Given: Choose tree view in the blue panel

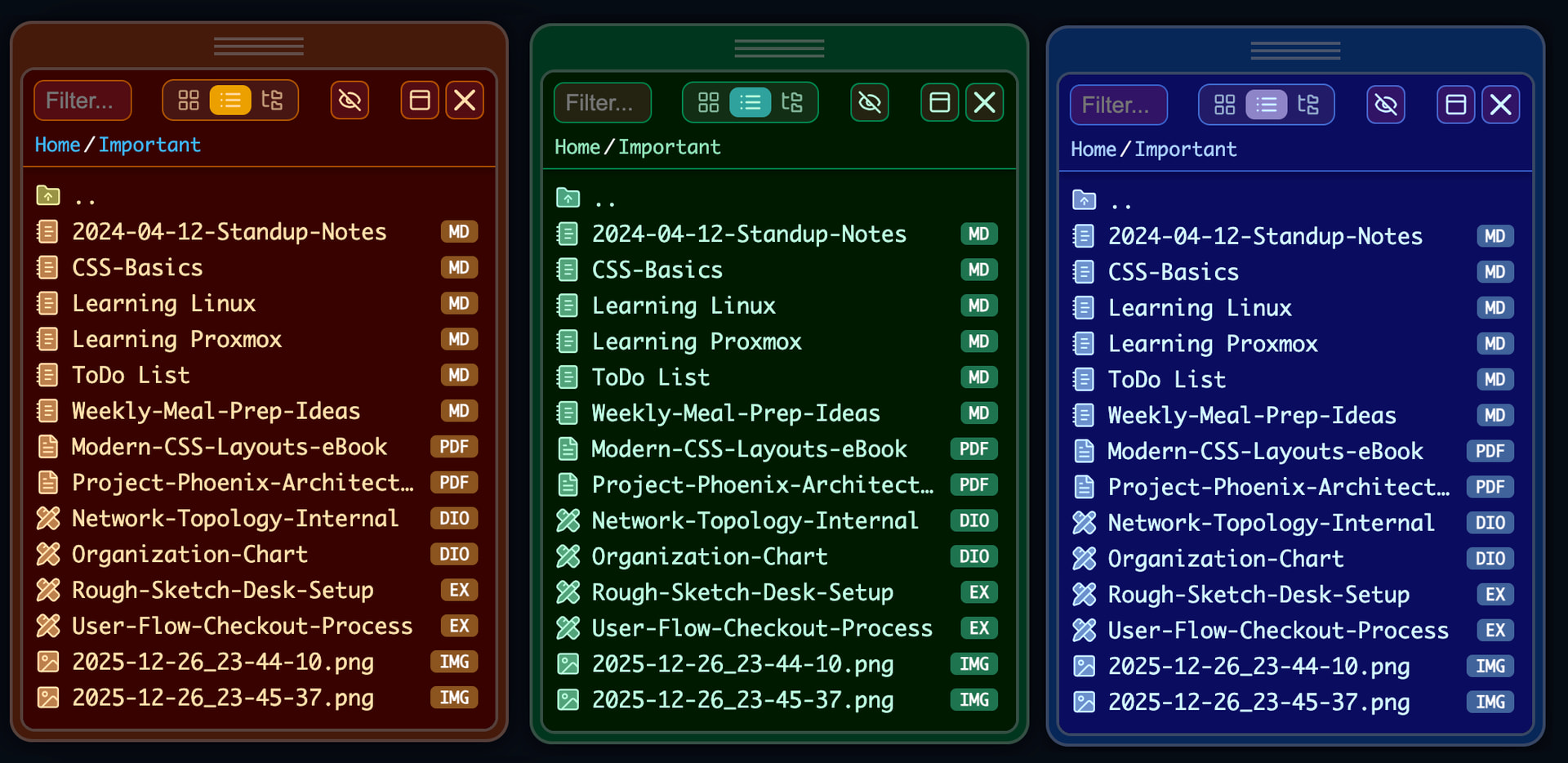Looking at the screenshot, I should [x=1307, y=105].
